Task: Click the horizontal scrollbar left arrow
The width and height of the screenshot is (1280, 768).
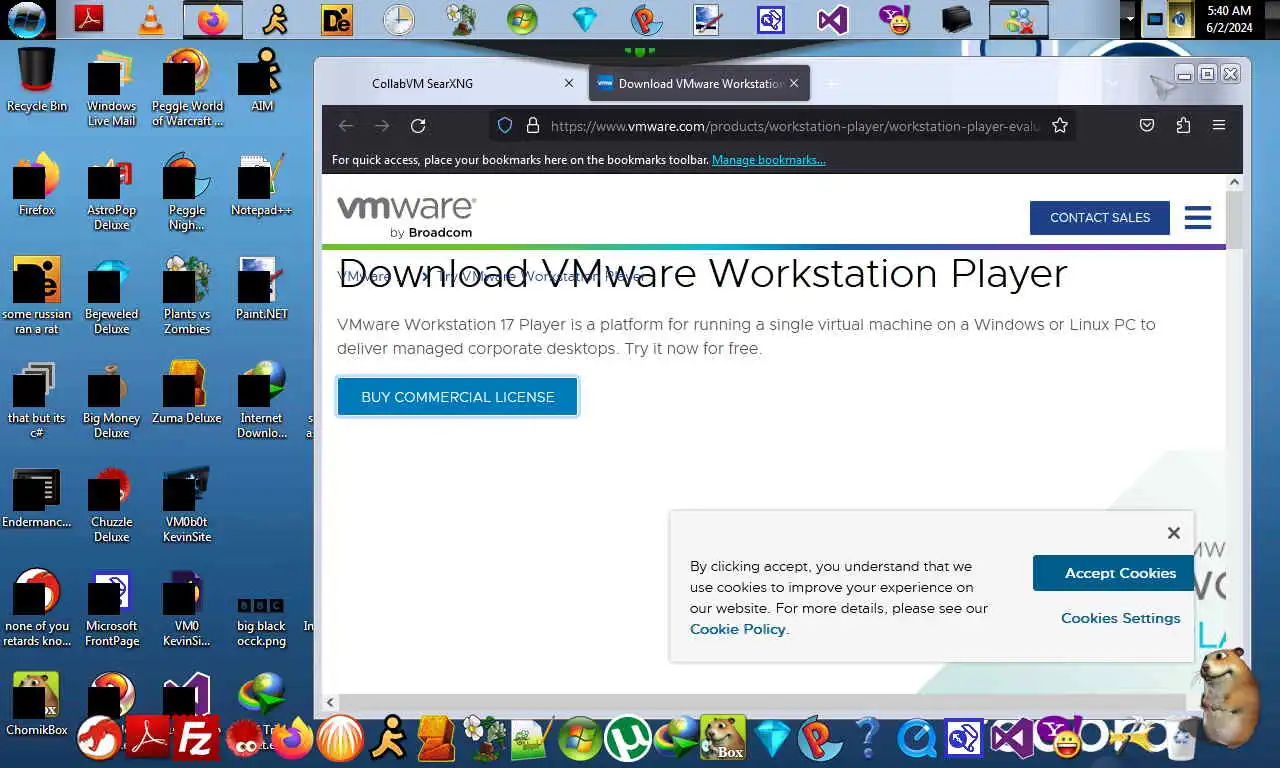Action: click(x=330, y=703)
